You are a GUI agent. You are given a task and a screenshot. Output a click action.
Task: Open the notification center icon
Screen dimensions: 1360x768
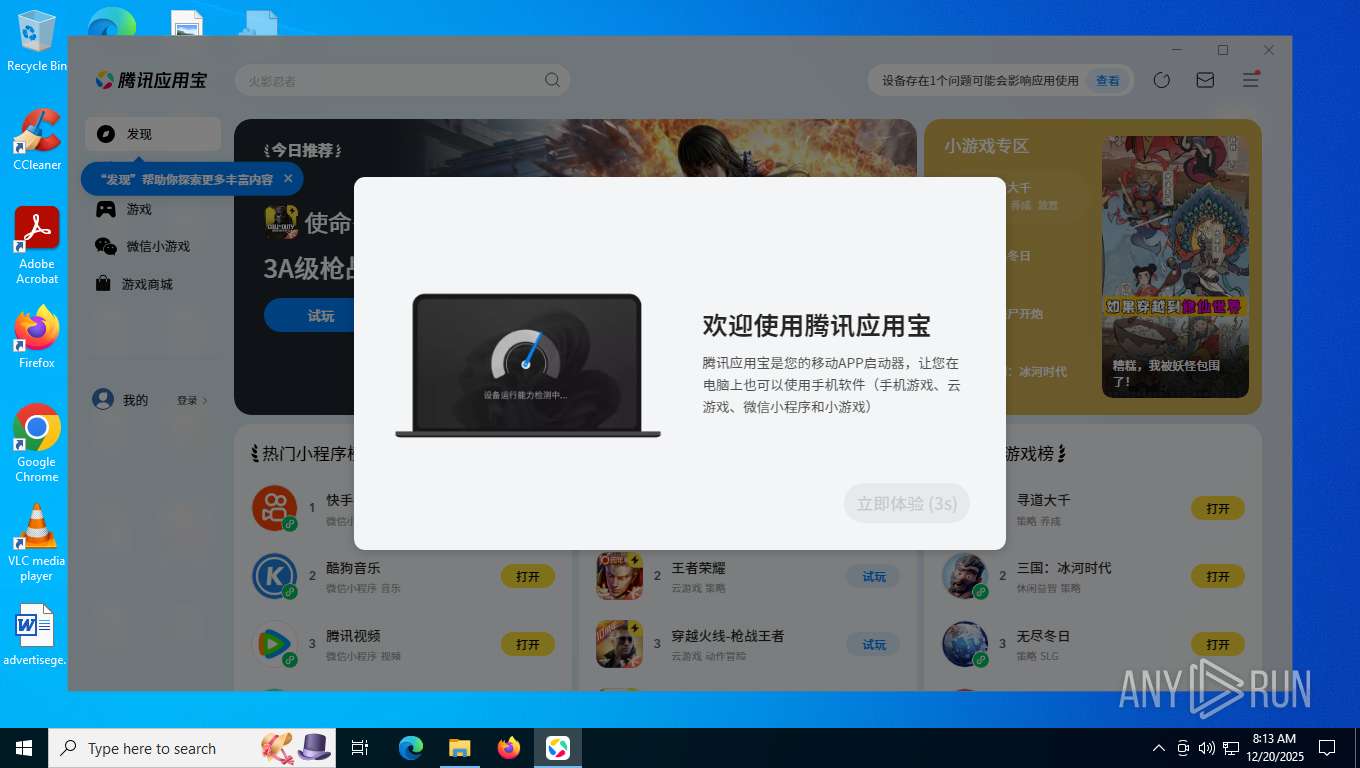[x=1327, y=748]
